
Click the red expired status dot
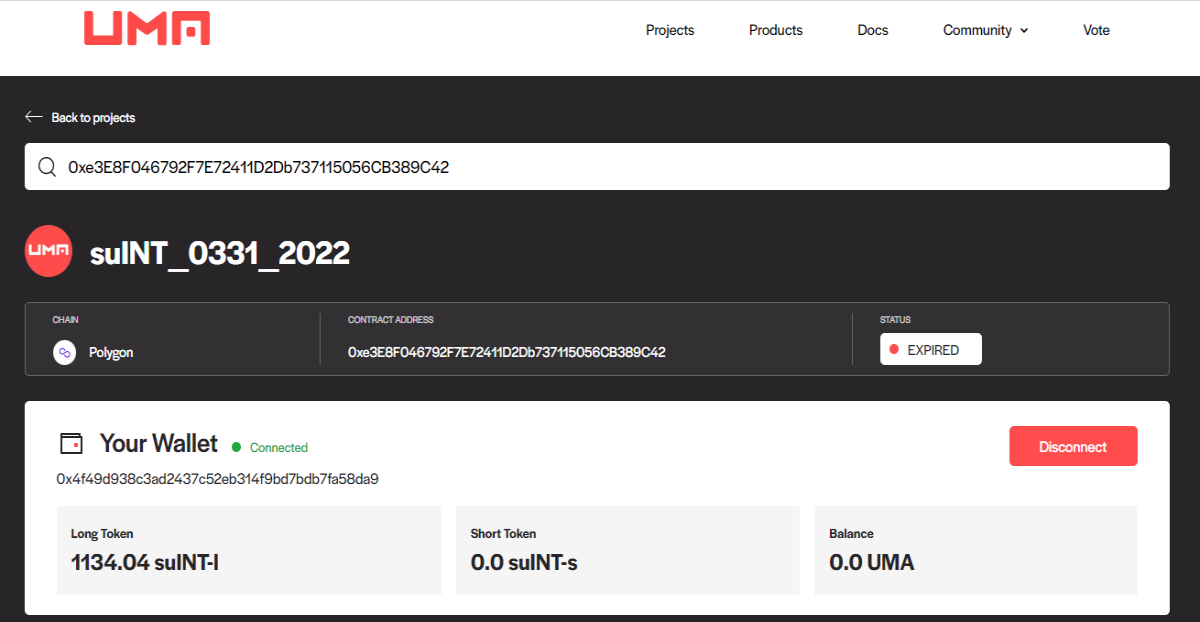click(894, 350)
